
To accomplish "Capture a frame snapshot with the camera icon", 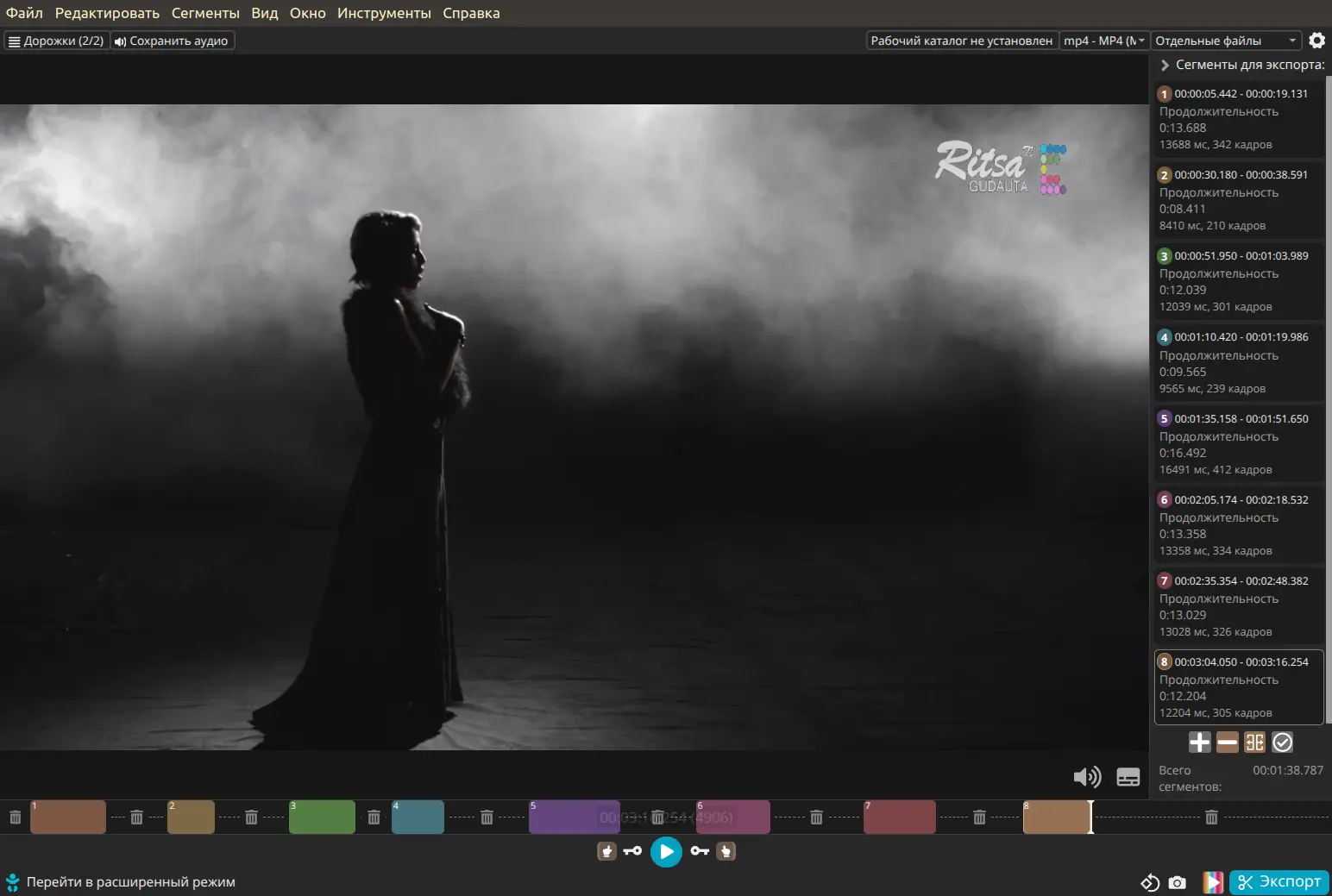I will [1177, 882].
